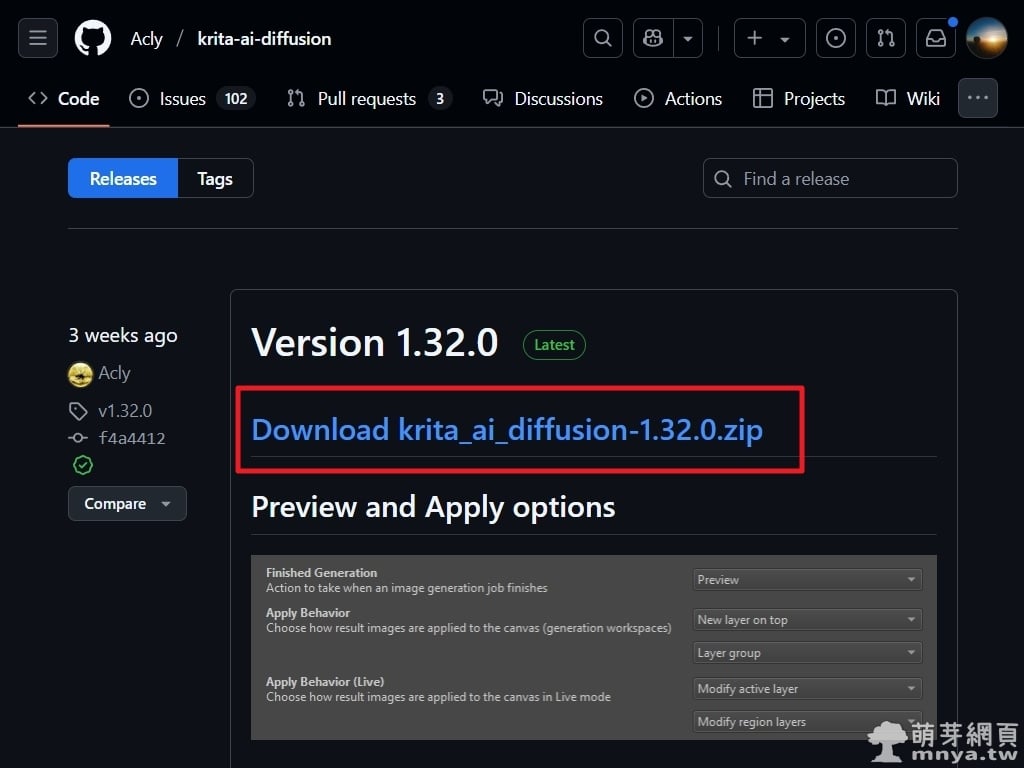
Task: Click the GitHub Octocat logo
Action: pos(93,38)
